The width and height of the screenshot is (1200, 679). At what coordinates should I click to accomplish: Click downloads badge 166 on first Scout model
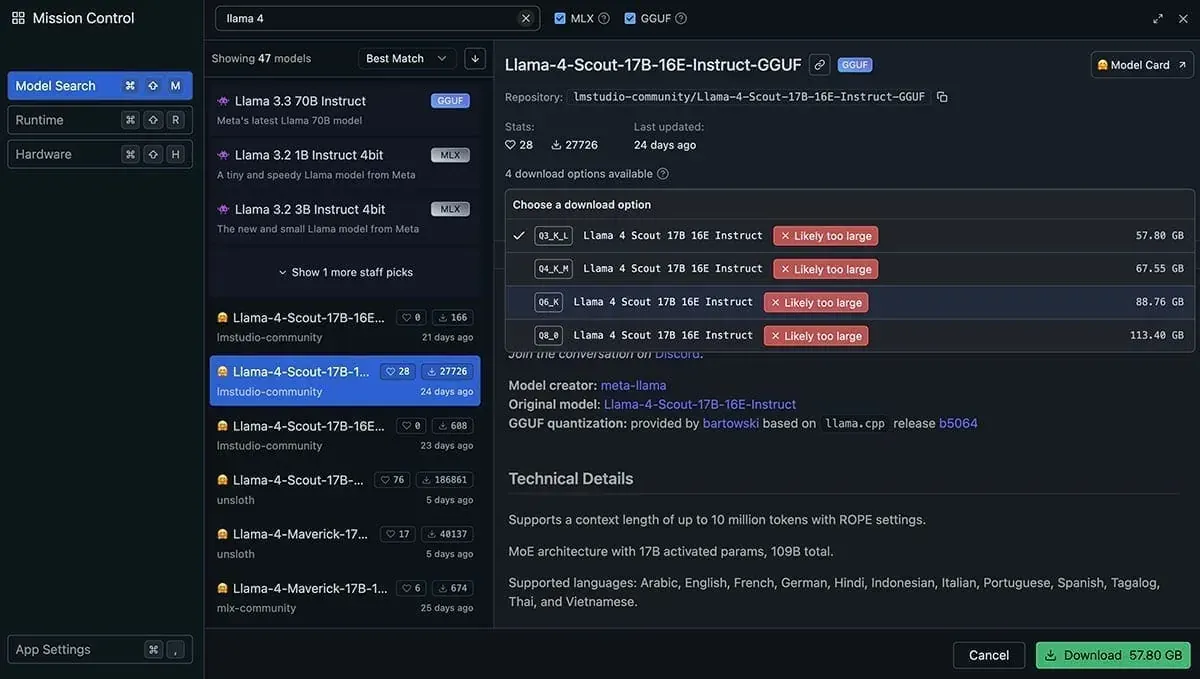[x=452, y=317]
